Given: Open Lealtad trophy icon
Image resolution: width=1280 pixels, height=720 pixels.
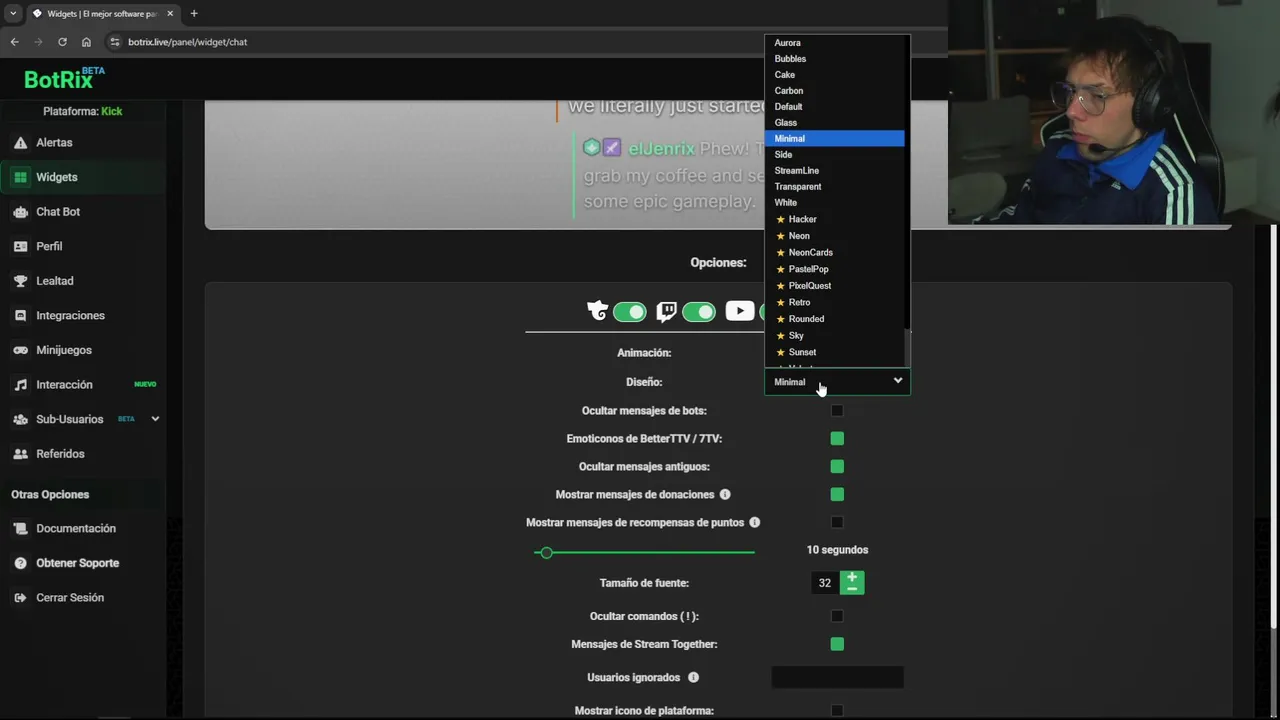Looking at the screenshot, I should [20, 281].
